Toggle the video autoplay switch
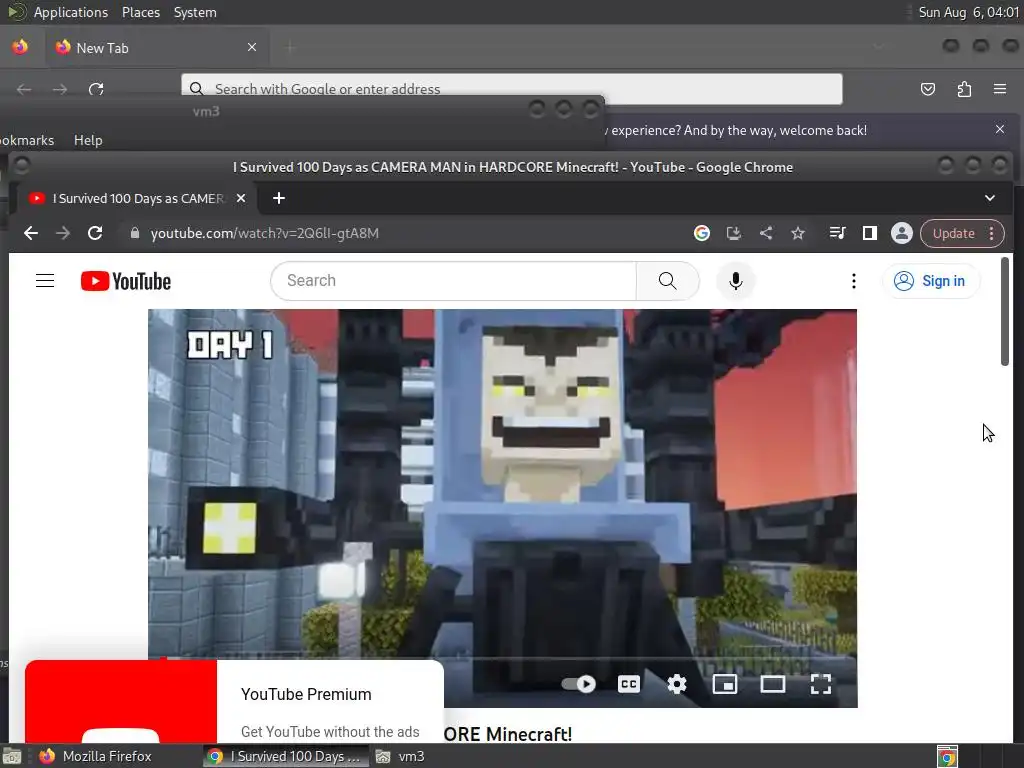The height and width of the screenshot is (768, 1024). tap(579, 684)
